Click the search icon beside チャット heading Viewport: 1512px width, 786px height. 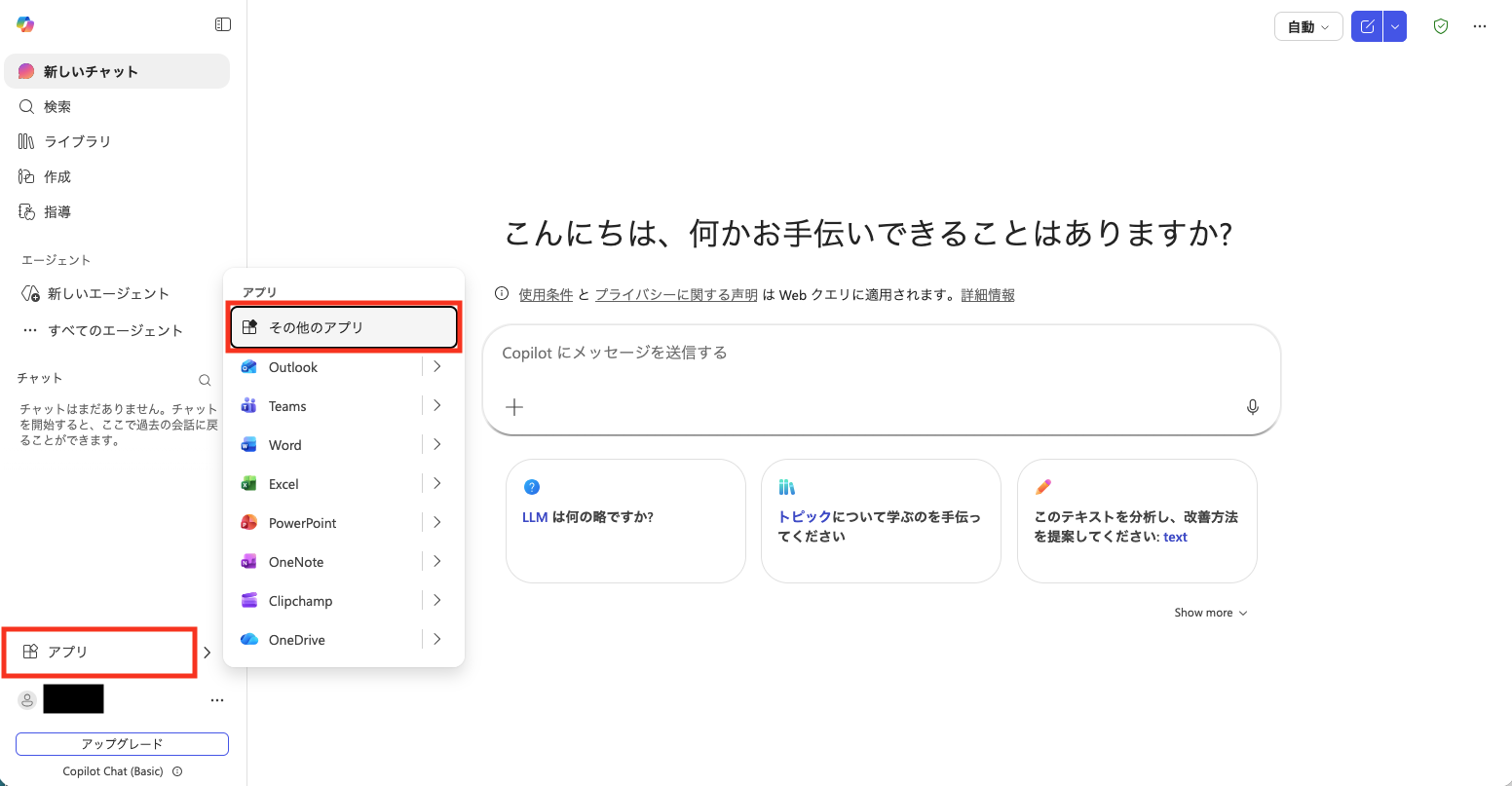205,380
